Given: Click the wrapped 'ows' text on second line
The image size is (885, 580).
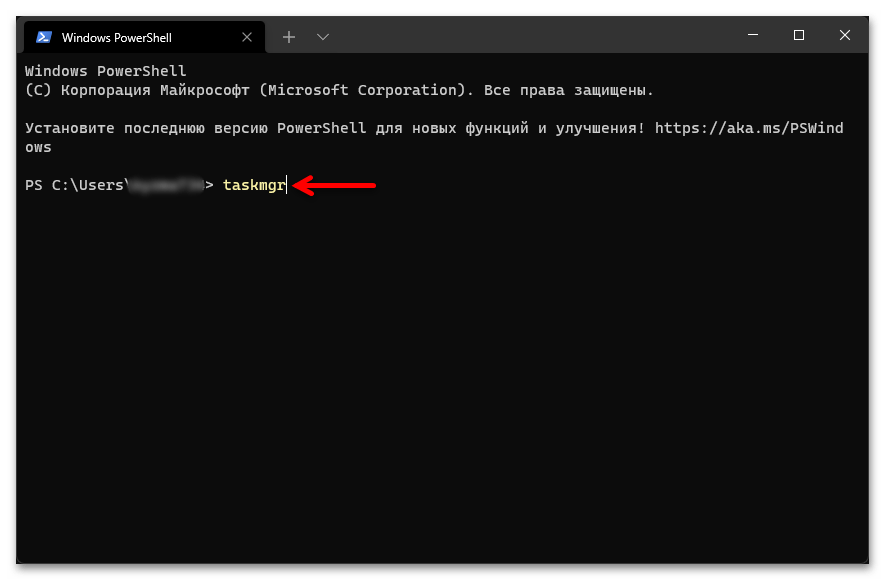Looking at the screenshot, I should click(x=38, y=147).
